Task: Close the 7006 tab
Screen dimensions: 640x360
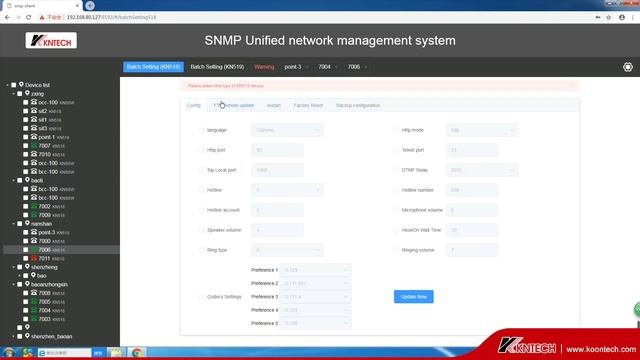Action: click(366, 67)
